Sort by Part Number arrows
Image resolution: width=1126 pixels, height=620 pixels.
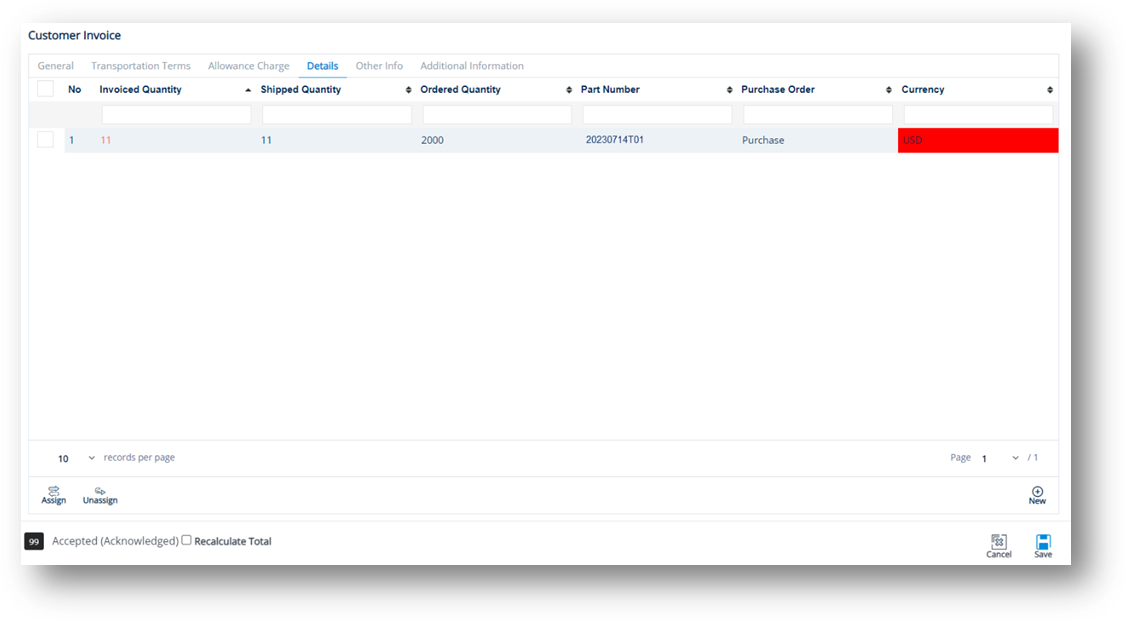[x=729, y=90]
